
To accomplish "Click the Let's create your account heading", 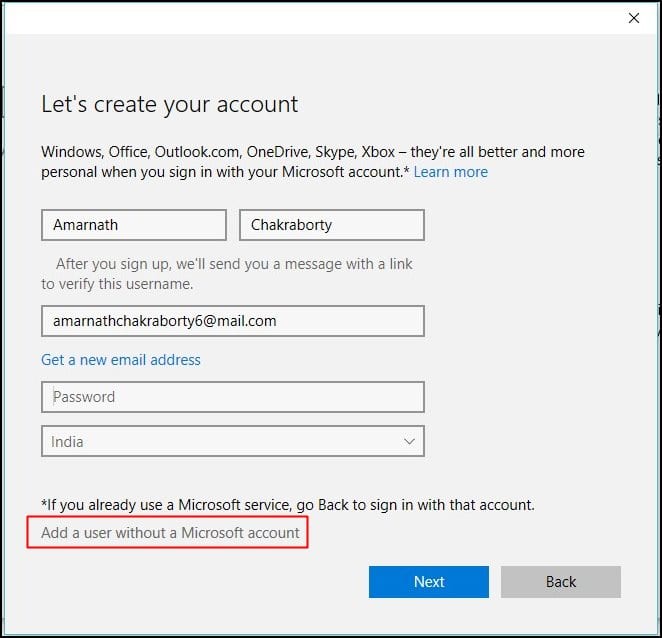I will point(170,104).
